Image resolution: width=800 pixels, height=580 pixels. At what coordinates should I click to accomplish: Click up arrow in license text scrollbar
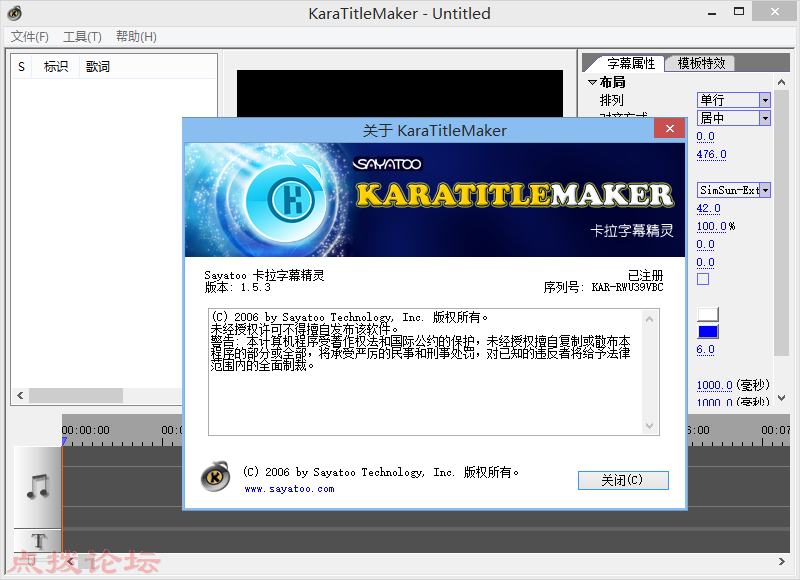[x=649, y=319]
